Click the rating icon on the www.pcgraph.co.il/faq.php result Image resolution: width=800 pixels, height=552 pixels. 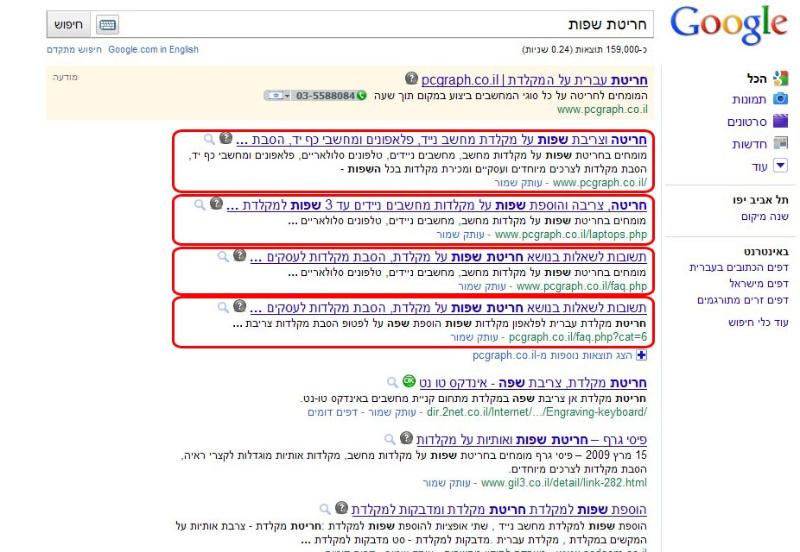239,255
